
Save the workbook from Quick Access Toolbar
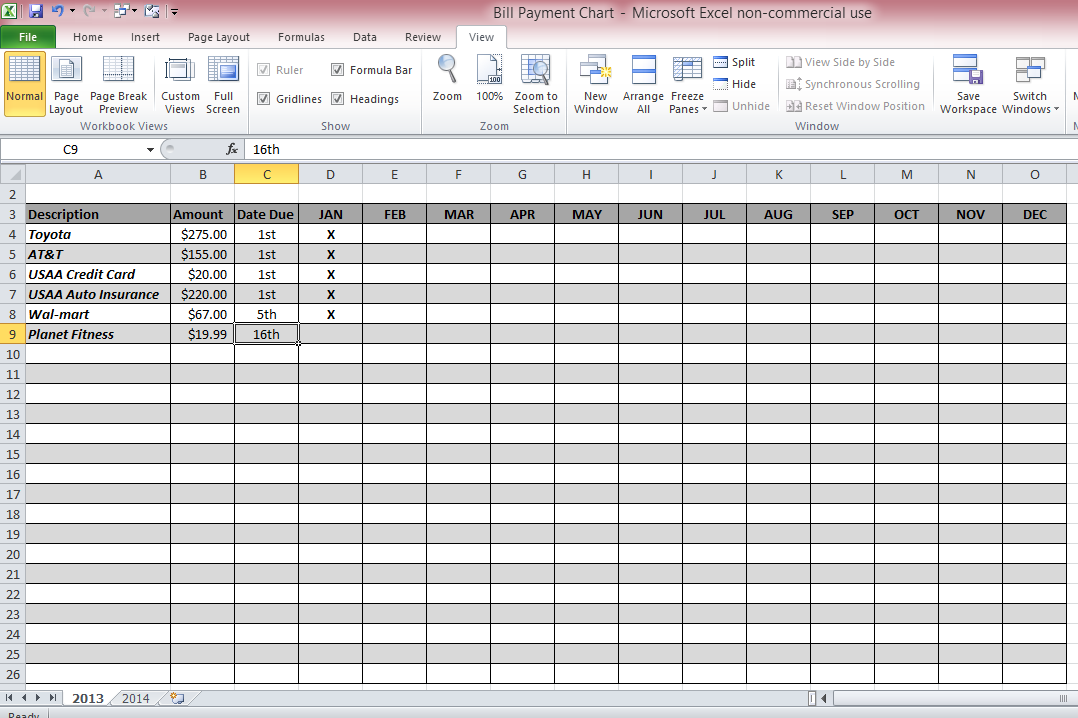[36, 11]
